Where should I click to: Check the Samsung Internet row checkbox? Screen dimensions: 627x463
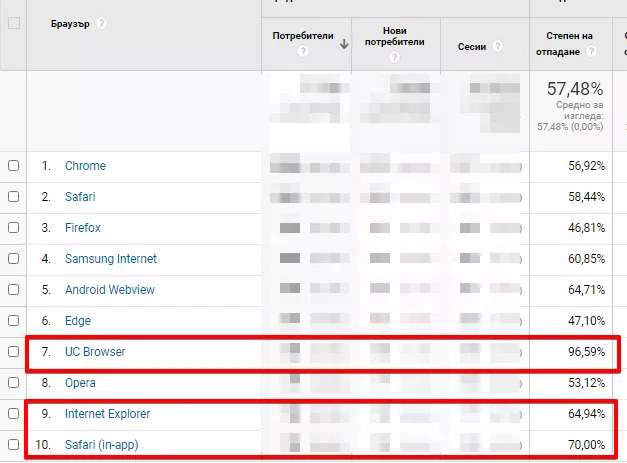[14, 258]
